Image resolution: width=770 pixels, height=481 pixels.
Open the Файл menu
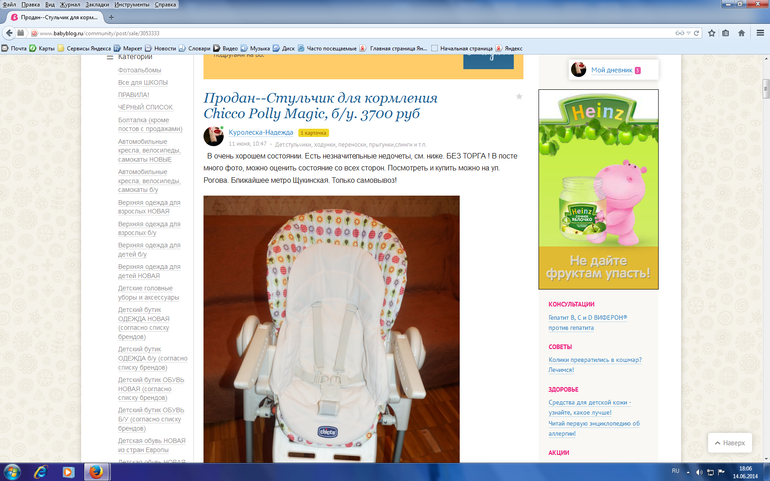tap(9, 4)
